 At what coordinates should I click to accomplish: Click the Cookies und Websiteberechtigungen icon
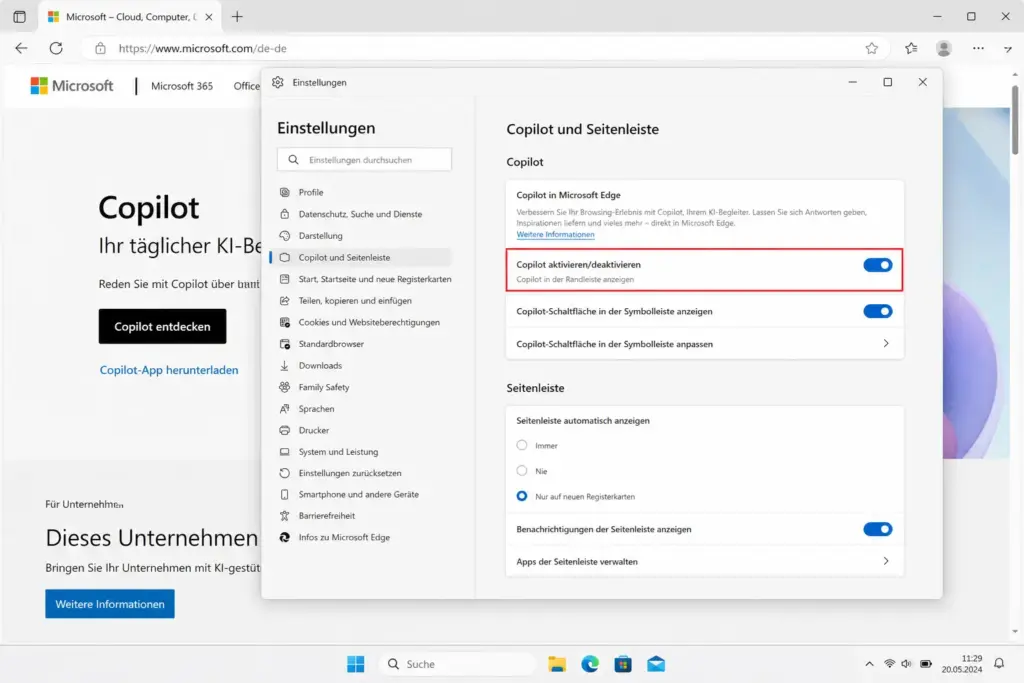(x=285, y=322)
